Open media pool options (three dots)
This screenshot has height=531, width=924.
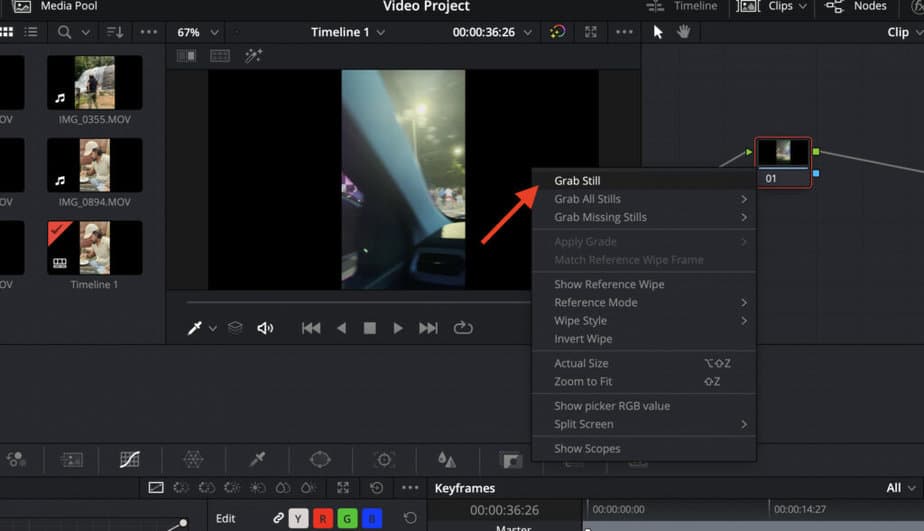point(148,32)
